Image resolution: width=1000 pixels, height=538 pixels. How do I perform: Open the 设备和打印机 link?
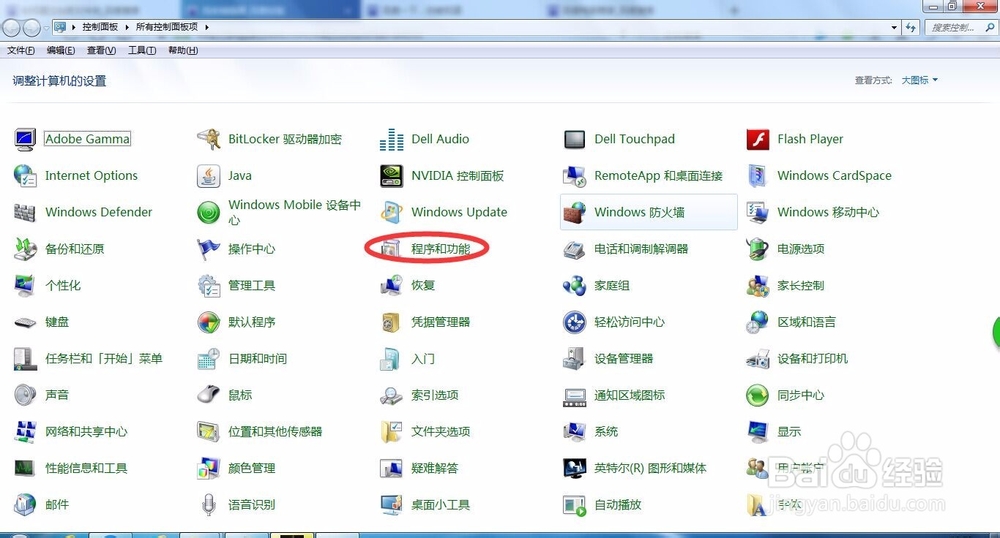tap(812, 358)
